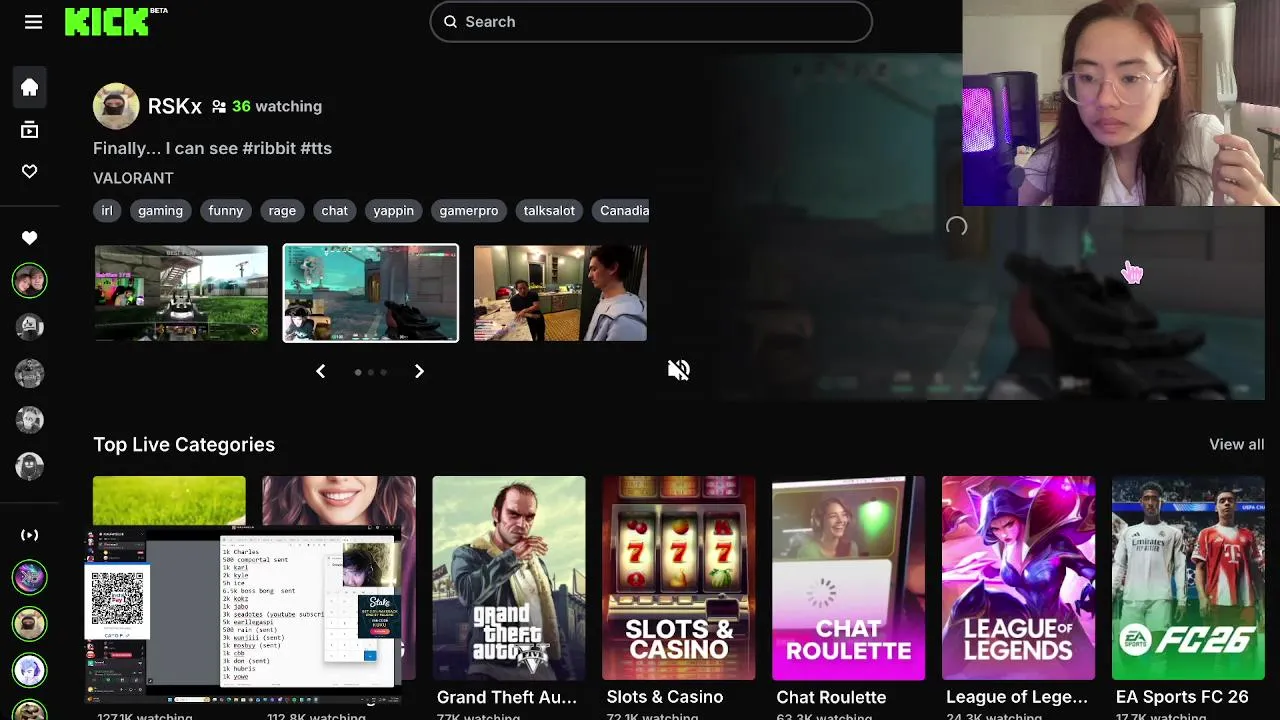The height and width of the screenshot is (720, 1280).
Task: Open the Chat Roulette category card
Action: point(849,578)
